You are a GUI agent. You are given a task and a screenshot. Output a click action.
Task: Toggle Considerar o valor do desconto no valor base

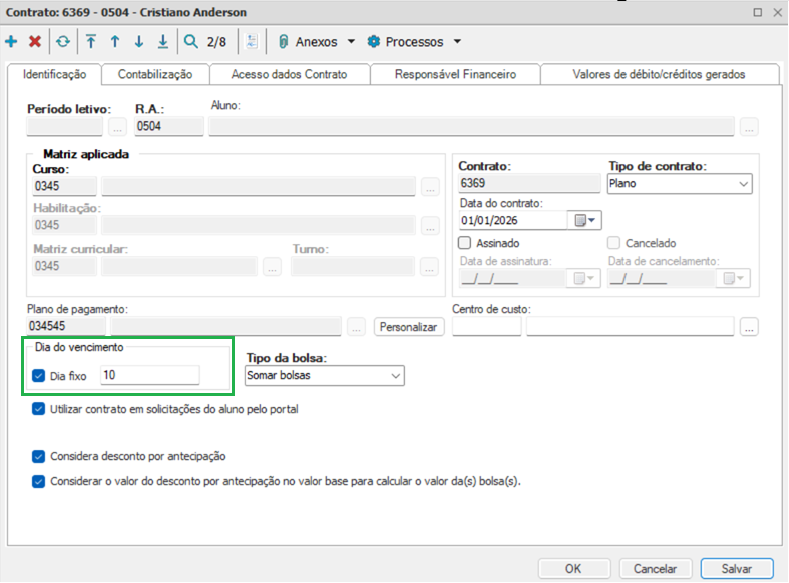click(x=38, y=481)
